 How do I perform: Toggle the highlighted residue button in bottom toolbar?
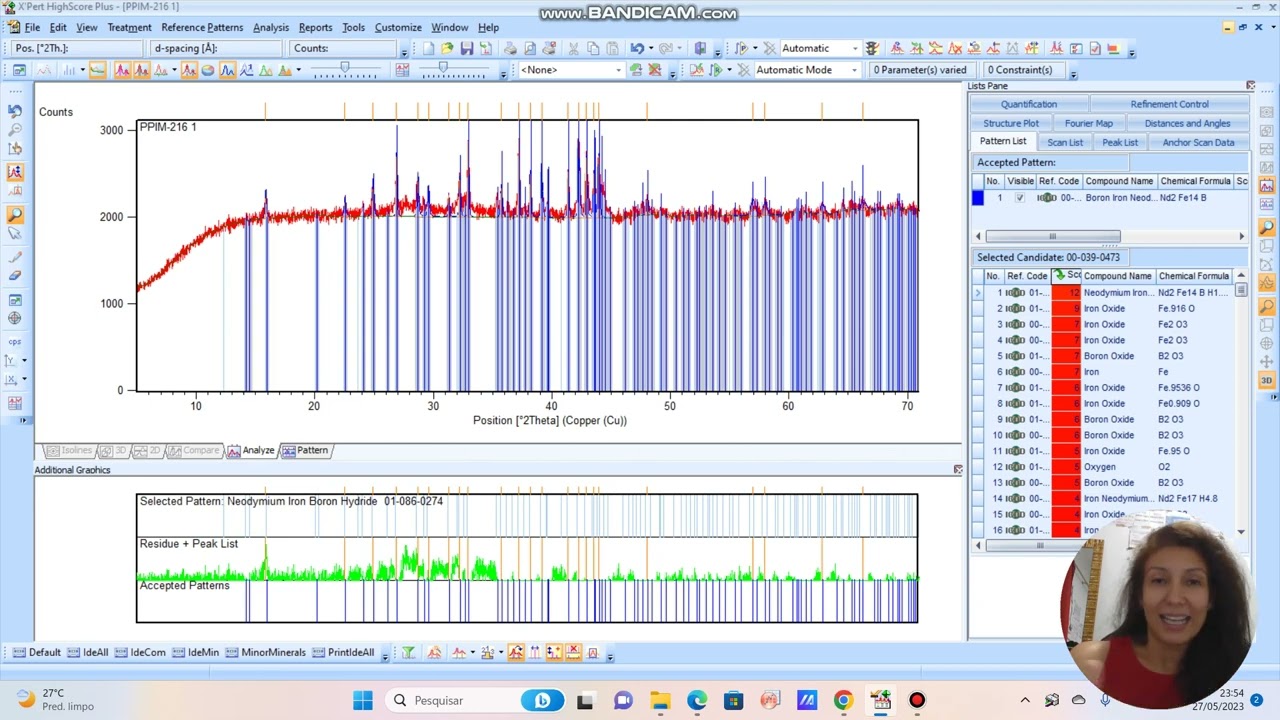point(516,653)
